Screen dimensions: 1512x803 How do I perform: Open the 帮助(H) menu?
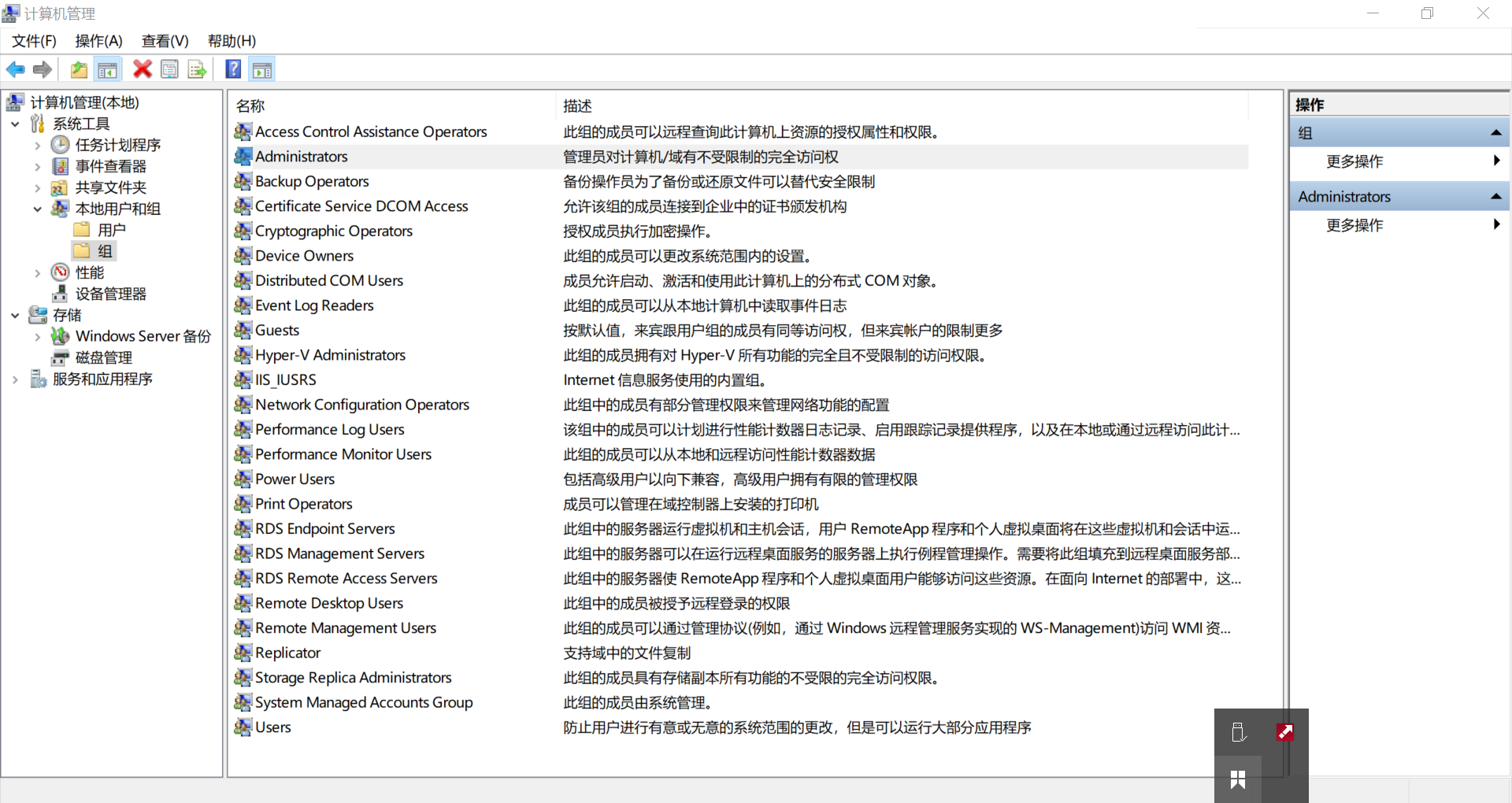point(232,41)
